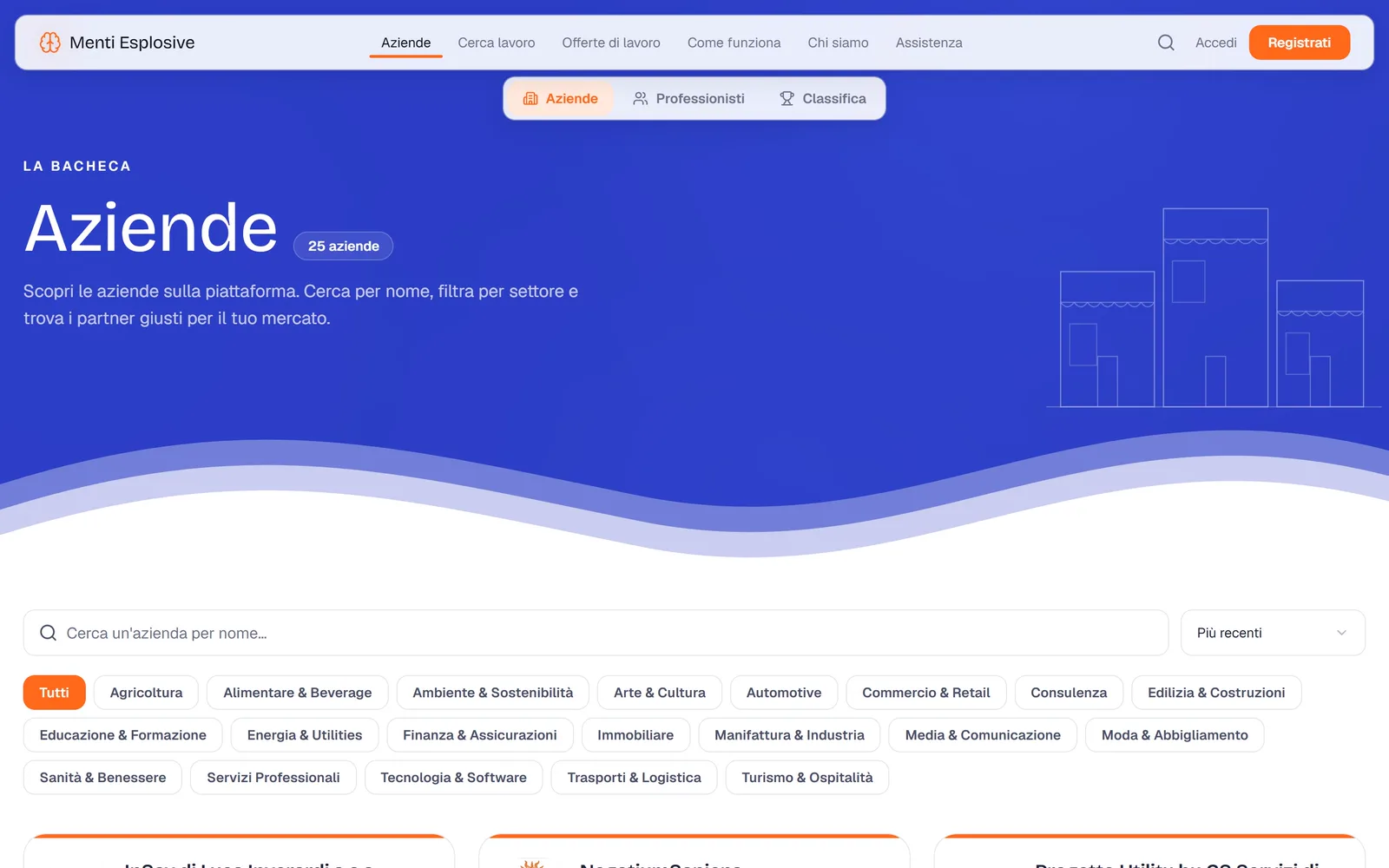Click the trophy icon beside Classifica
Screen dimensions: 1389x868
[x=787, y=99]
